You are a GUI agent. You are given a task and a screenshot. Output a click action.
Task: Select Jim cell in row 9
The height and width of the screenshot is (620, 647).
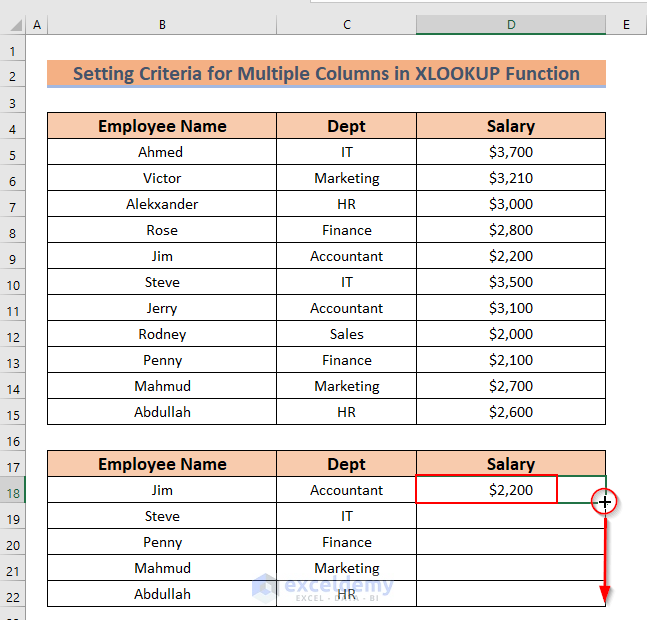coord(162,256)
